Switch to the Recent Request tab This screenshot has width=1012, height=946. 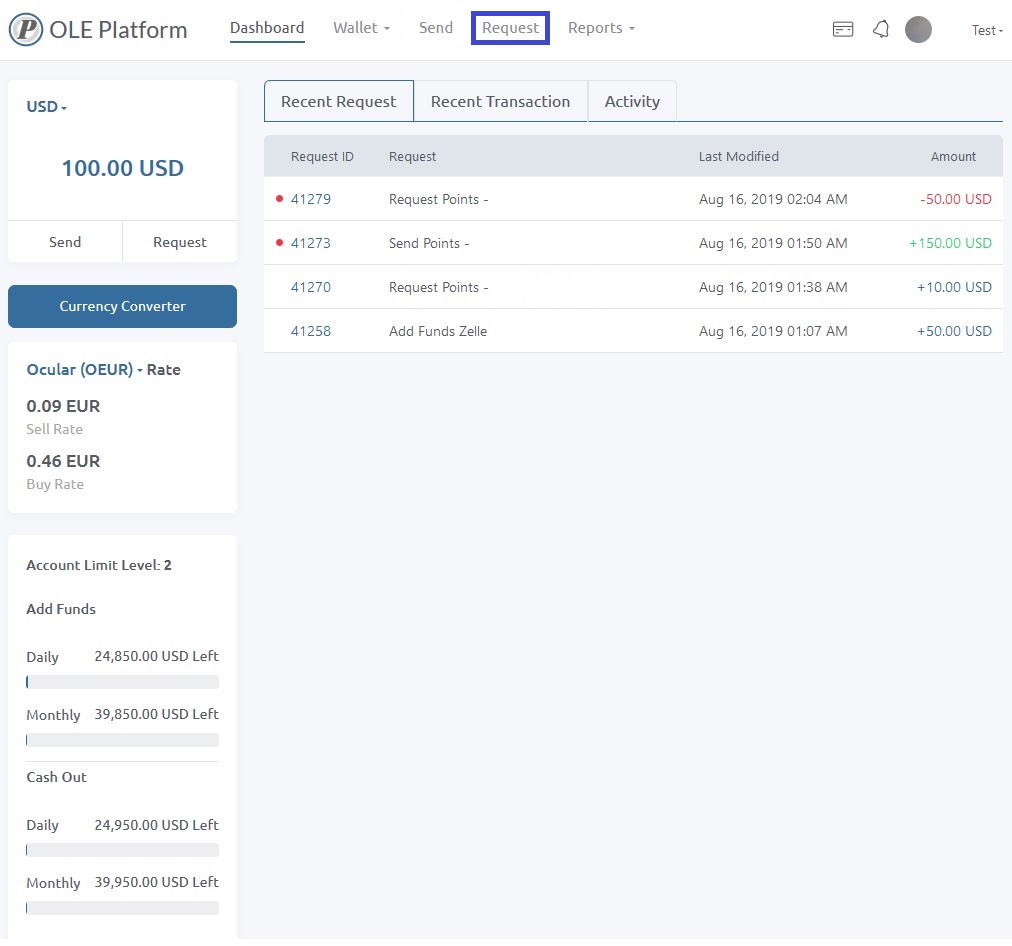point(339,101)
